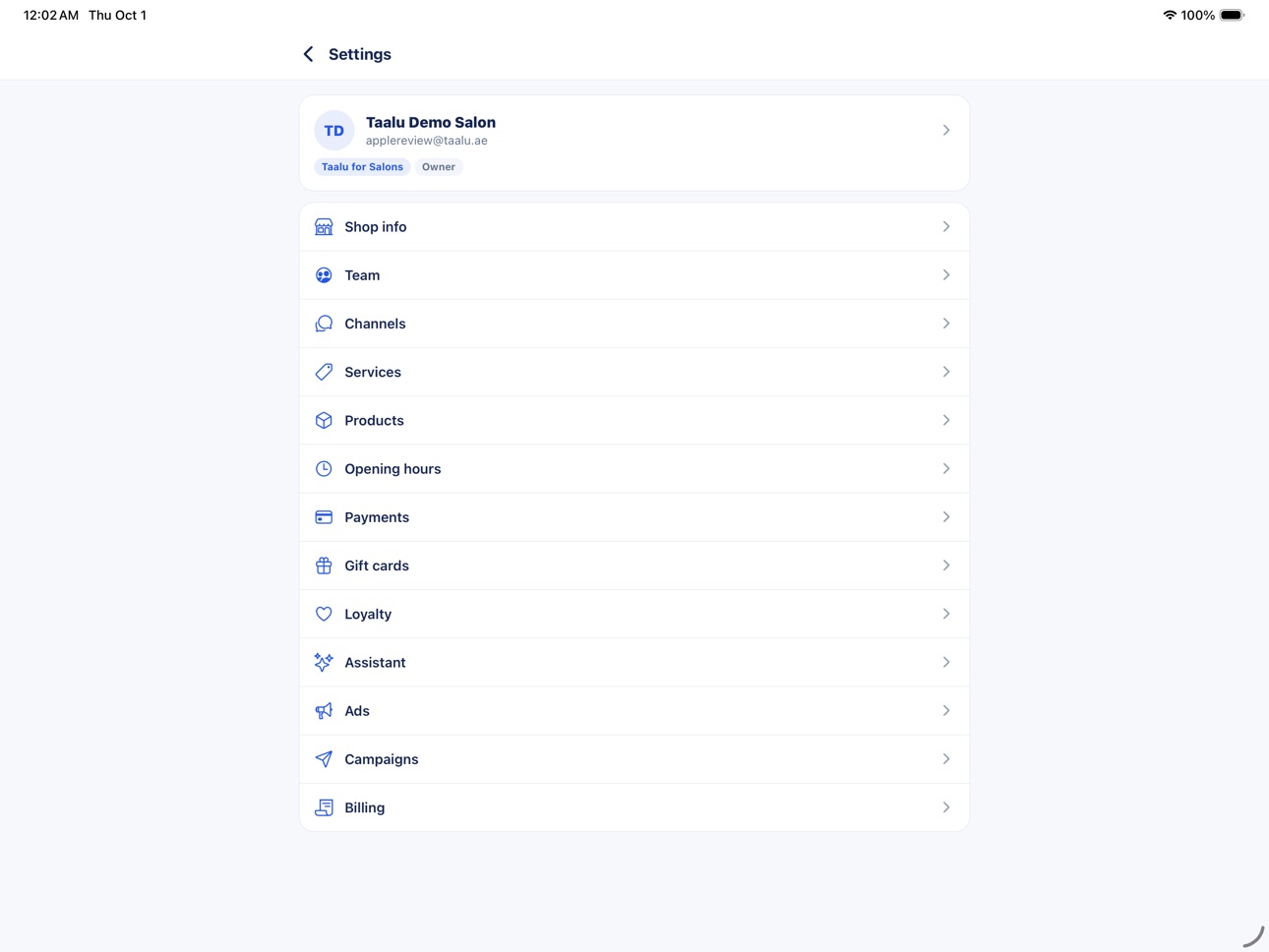The height and width of the screenshot is (952, 1269).
Task: Click the Loyalty heart icon
Action: [324, 614]
